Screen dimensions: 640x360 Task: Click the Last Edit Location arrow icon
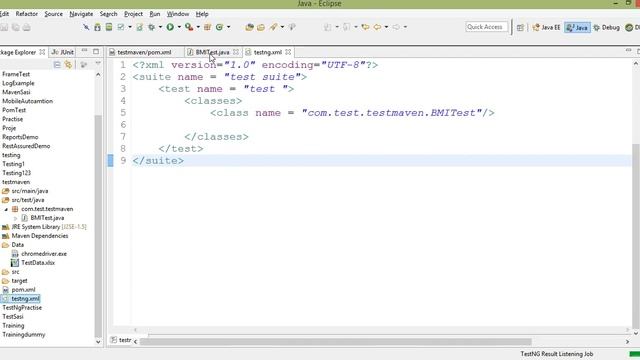coord(365,27)
